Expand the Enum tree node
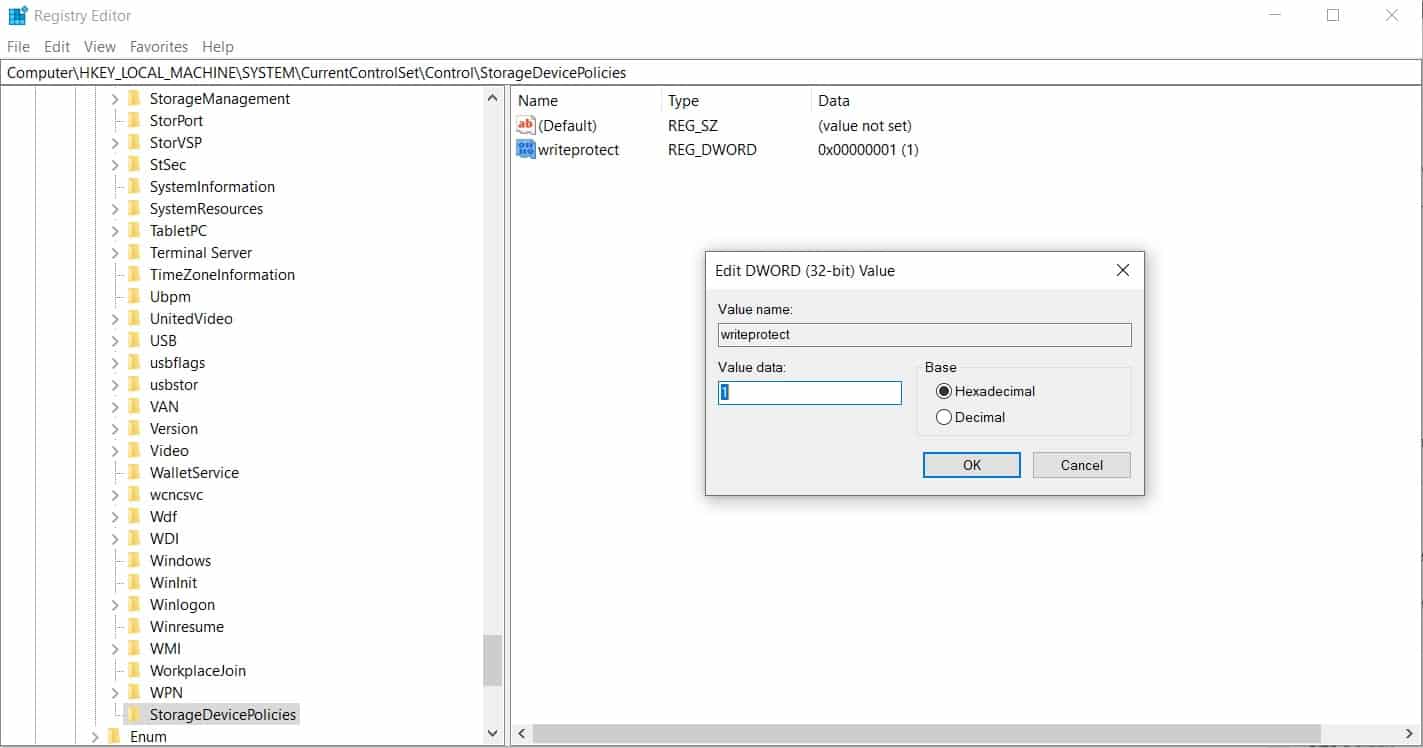The height and width of the screenshot is (748, 1423). pyautogui.click(x=95, y=736)
